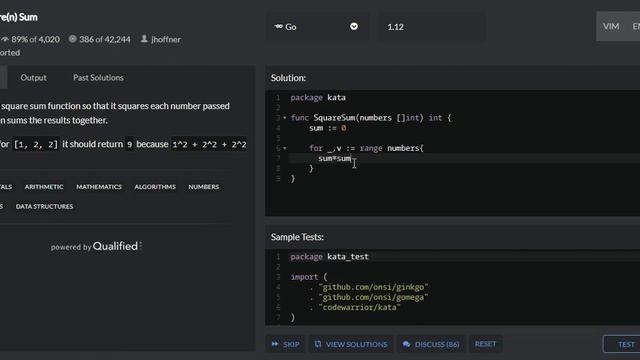Click the completions icon near 386 of 42,244

pos(72,39)
